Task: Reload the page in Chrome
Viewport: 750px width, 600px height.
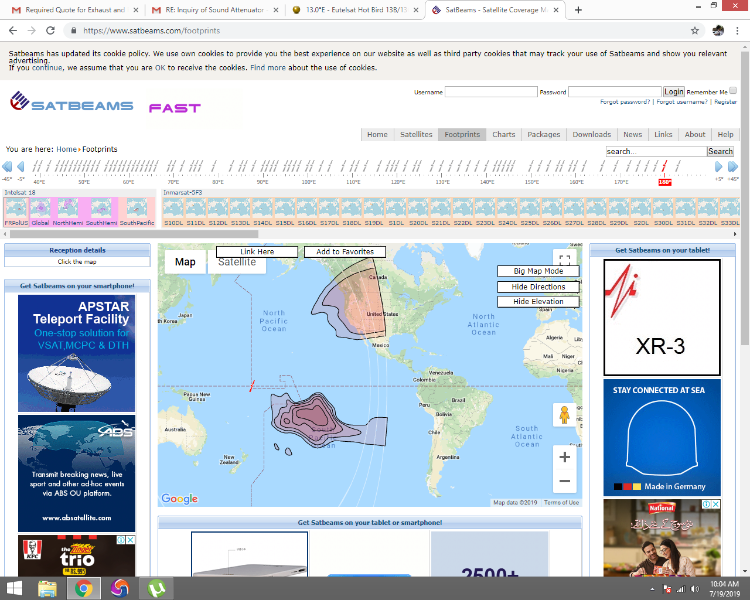Action: pos(50,31)
